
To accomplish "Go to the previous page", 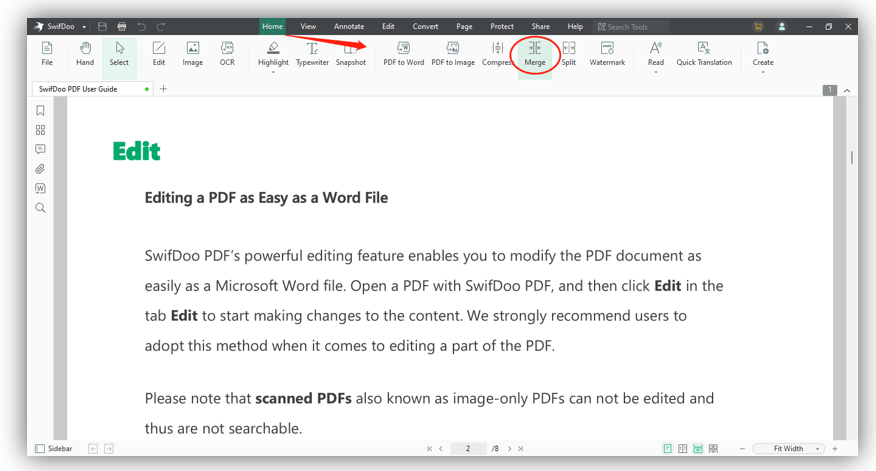I will (441, 449).
